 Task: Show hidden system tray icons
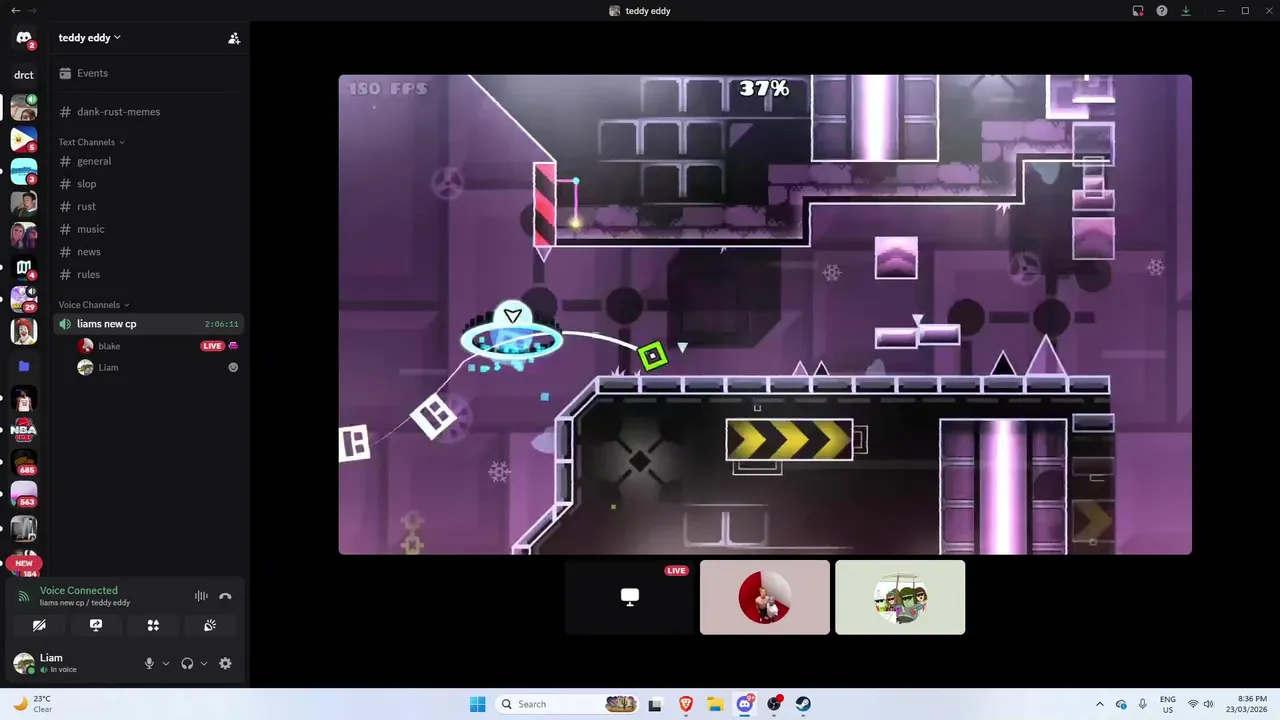pyautogui.click(x=1100, y=704)
